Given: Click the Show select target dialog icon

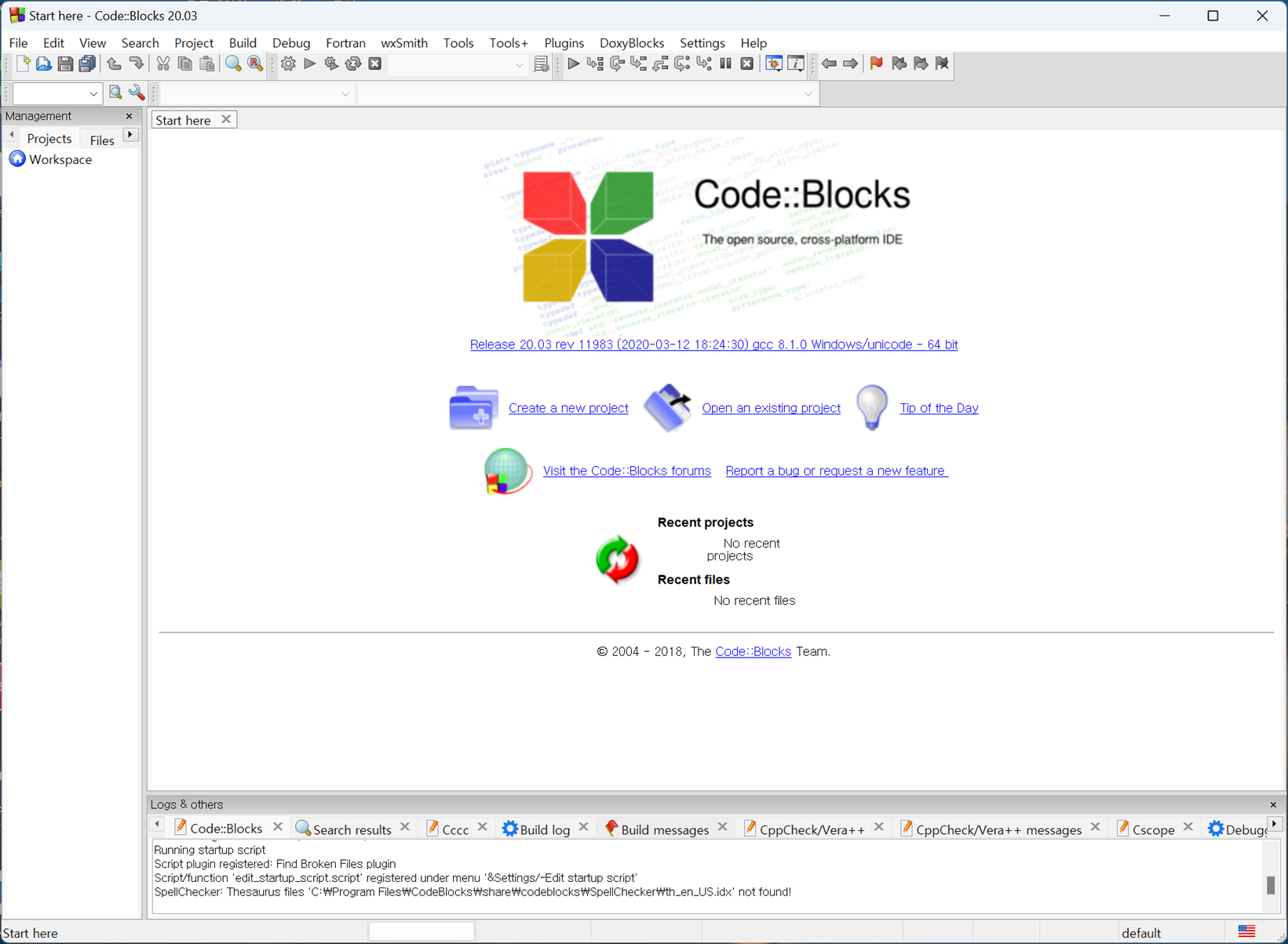Looking at the screenshot, I should (x=541, y=64).
